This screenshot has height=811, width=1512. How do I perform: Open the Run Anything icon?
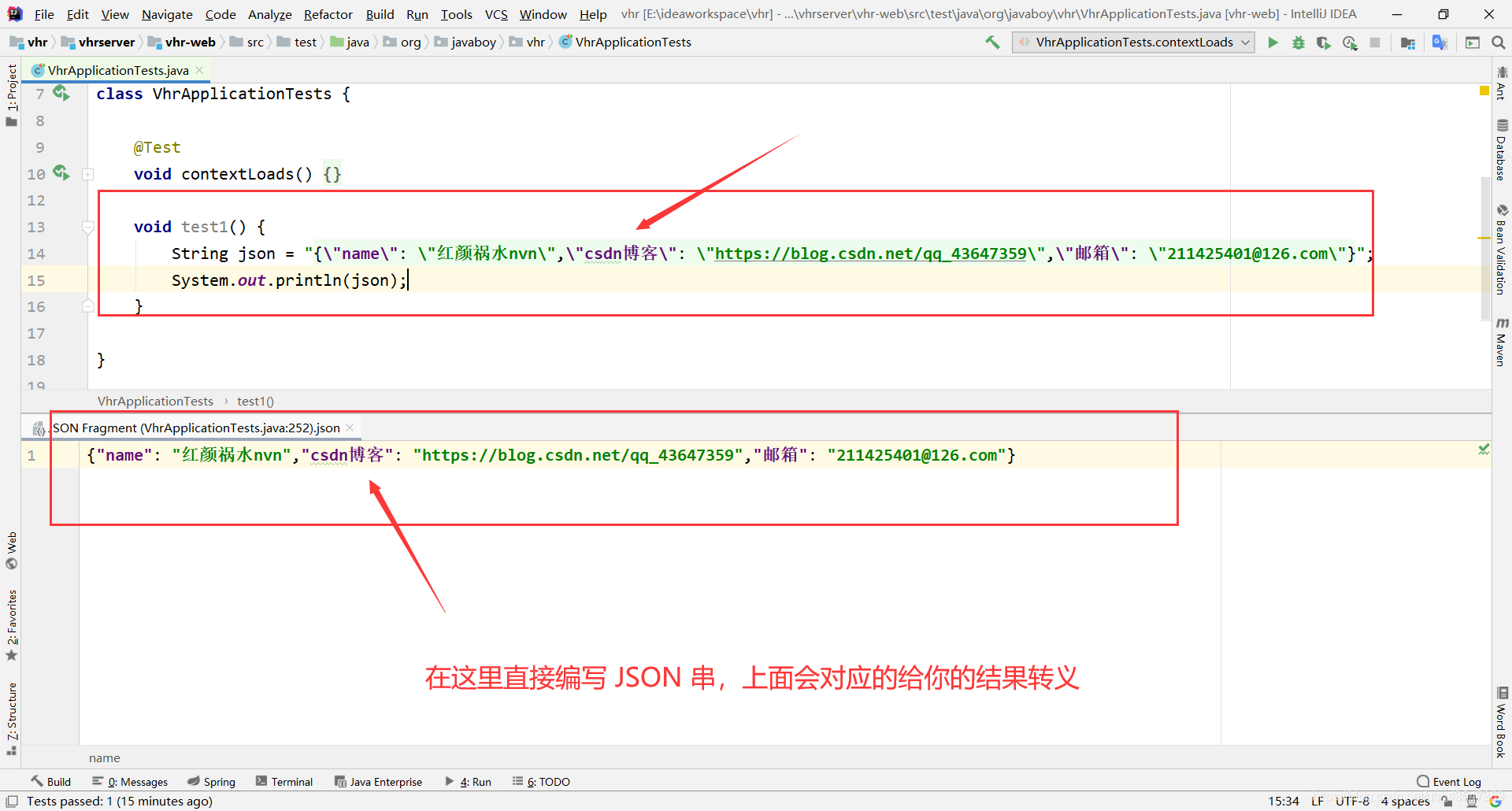(1473, 43)
